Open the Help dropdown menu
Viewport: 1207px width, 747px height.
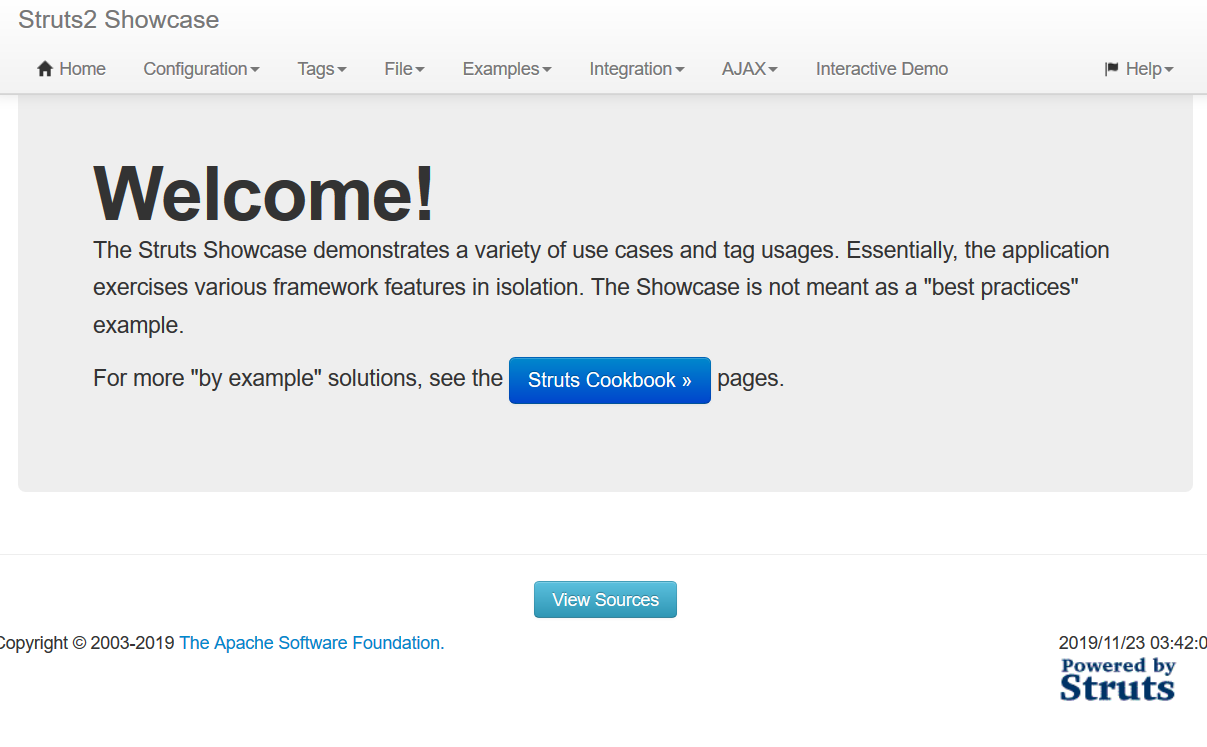pos(1139,69)
